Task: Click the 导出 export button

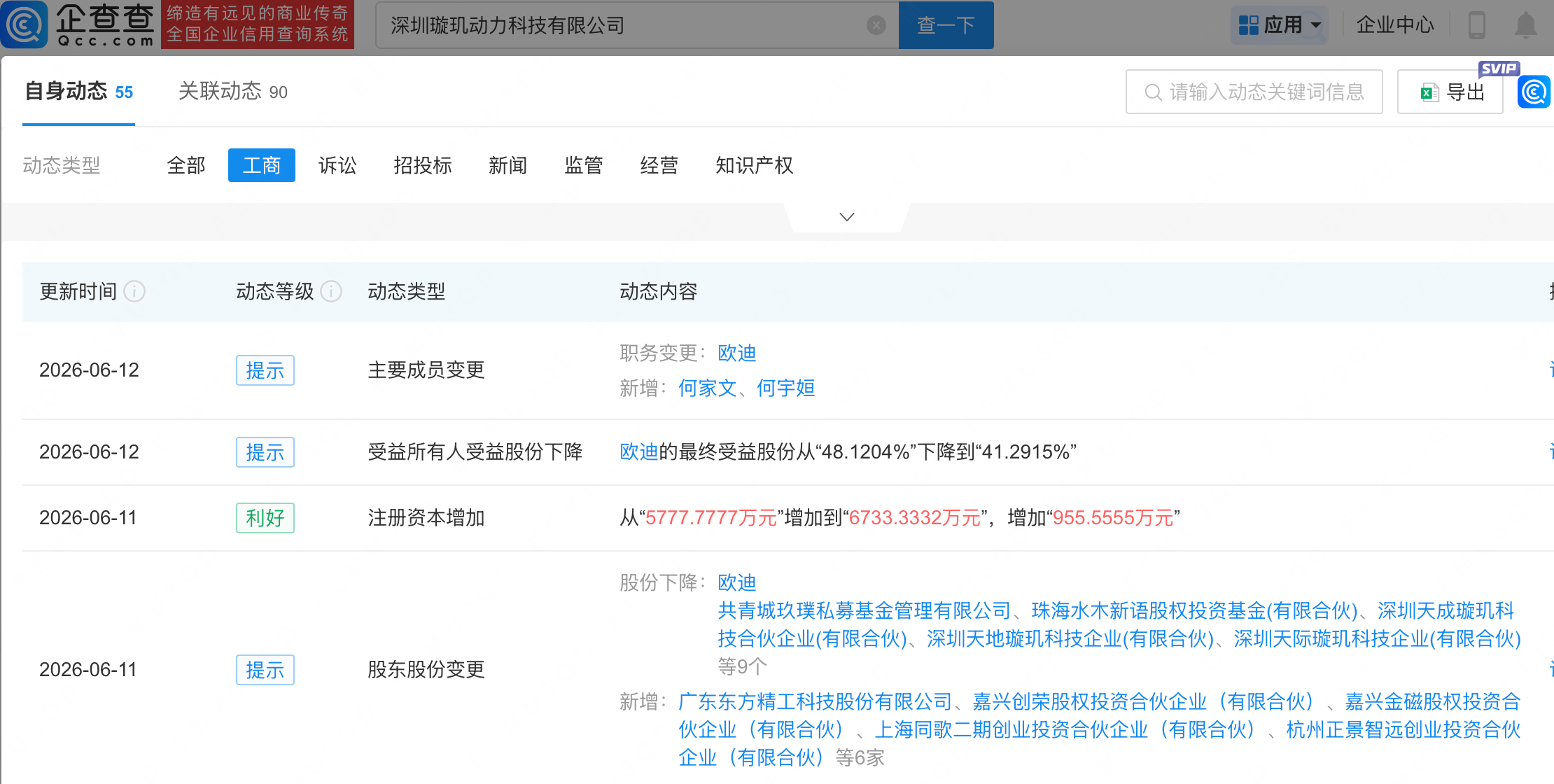Action: (1450, 92)
